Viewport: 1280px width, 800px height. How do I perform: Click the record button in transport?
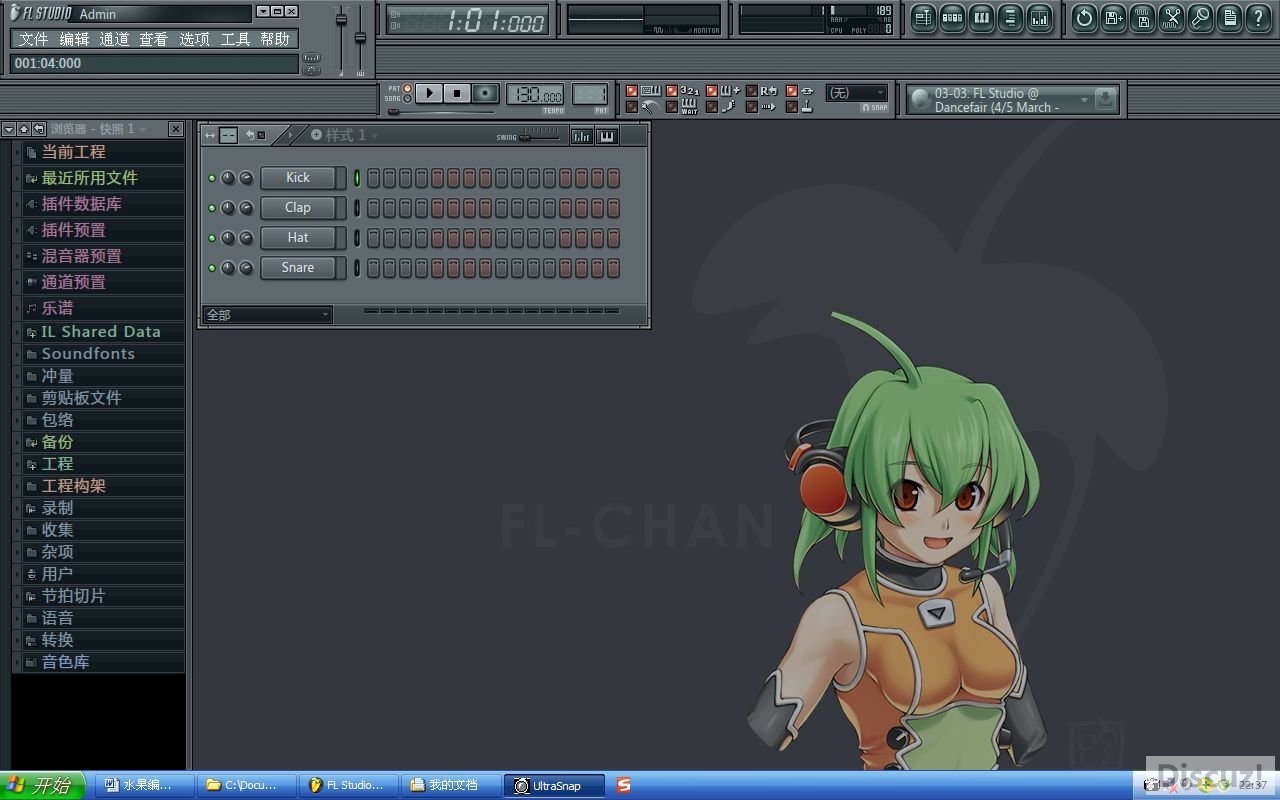(x=485, y=93)
